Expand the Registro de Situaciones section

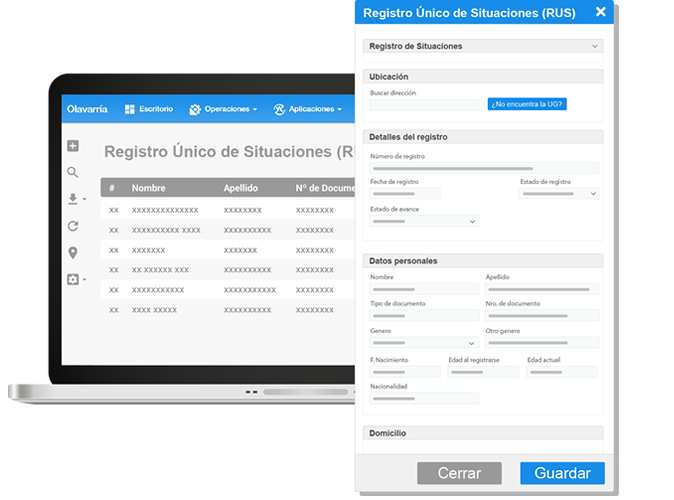pos(483,46)
